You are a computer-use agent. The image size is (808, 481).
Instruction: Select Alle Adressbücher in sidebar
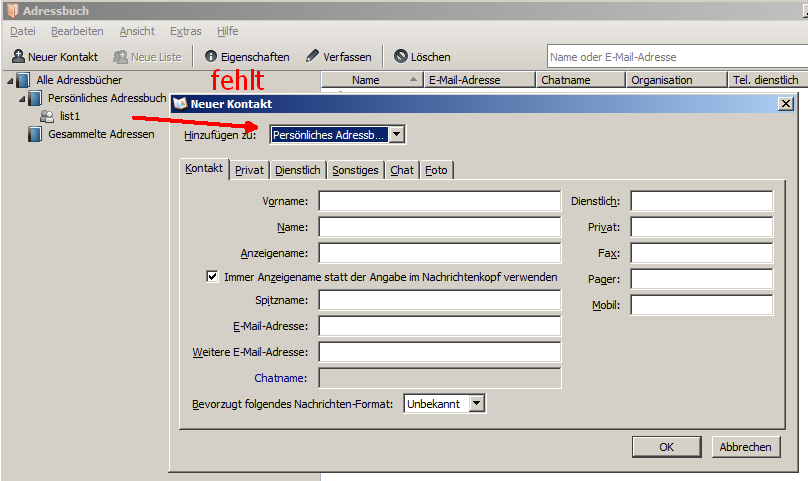pos(79,80)
